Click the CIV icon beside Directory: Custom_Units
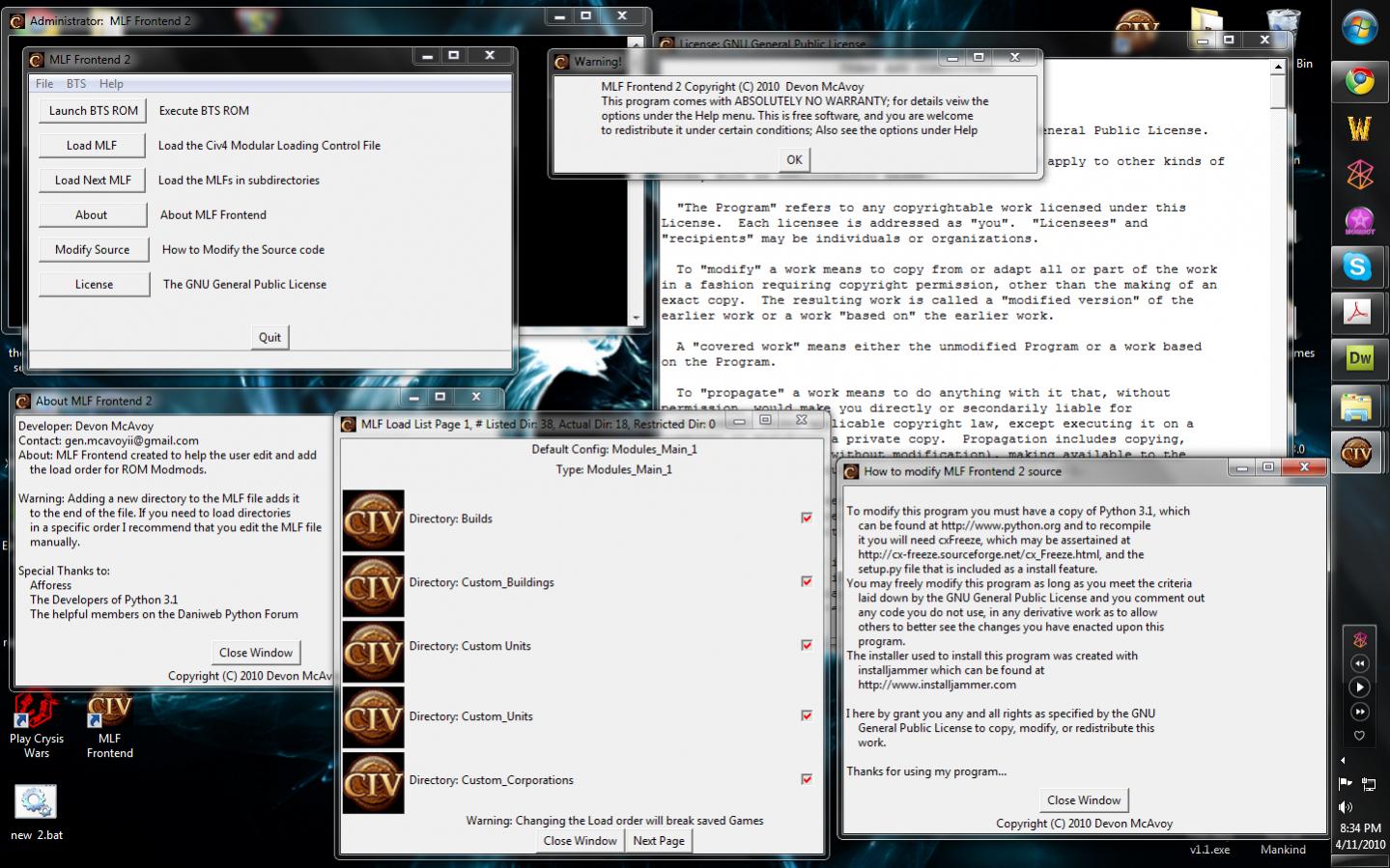Screen dimensions: 1390x868 (374, 717)
